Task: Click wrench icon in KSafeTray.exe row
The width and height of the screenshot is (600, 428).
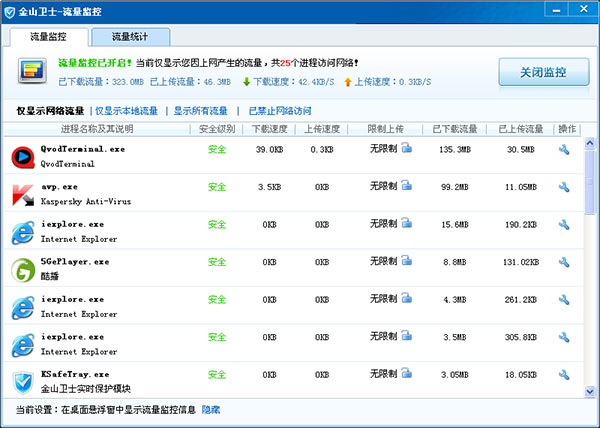Action: [x=564, y=374]
